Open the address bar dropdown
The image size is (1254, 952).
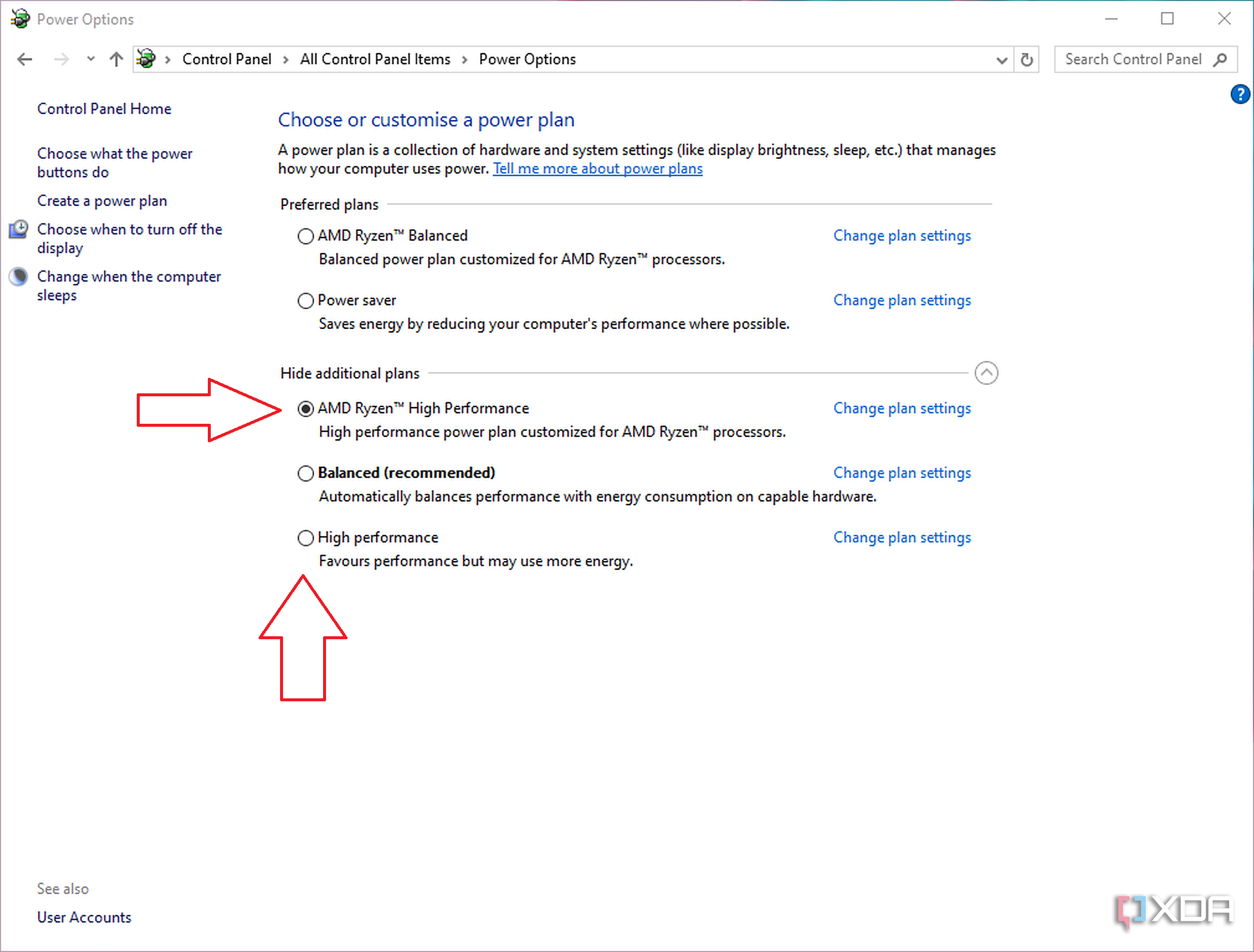pyautogui.click(x=1001, y=59)
